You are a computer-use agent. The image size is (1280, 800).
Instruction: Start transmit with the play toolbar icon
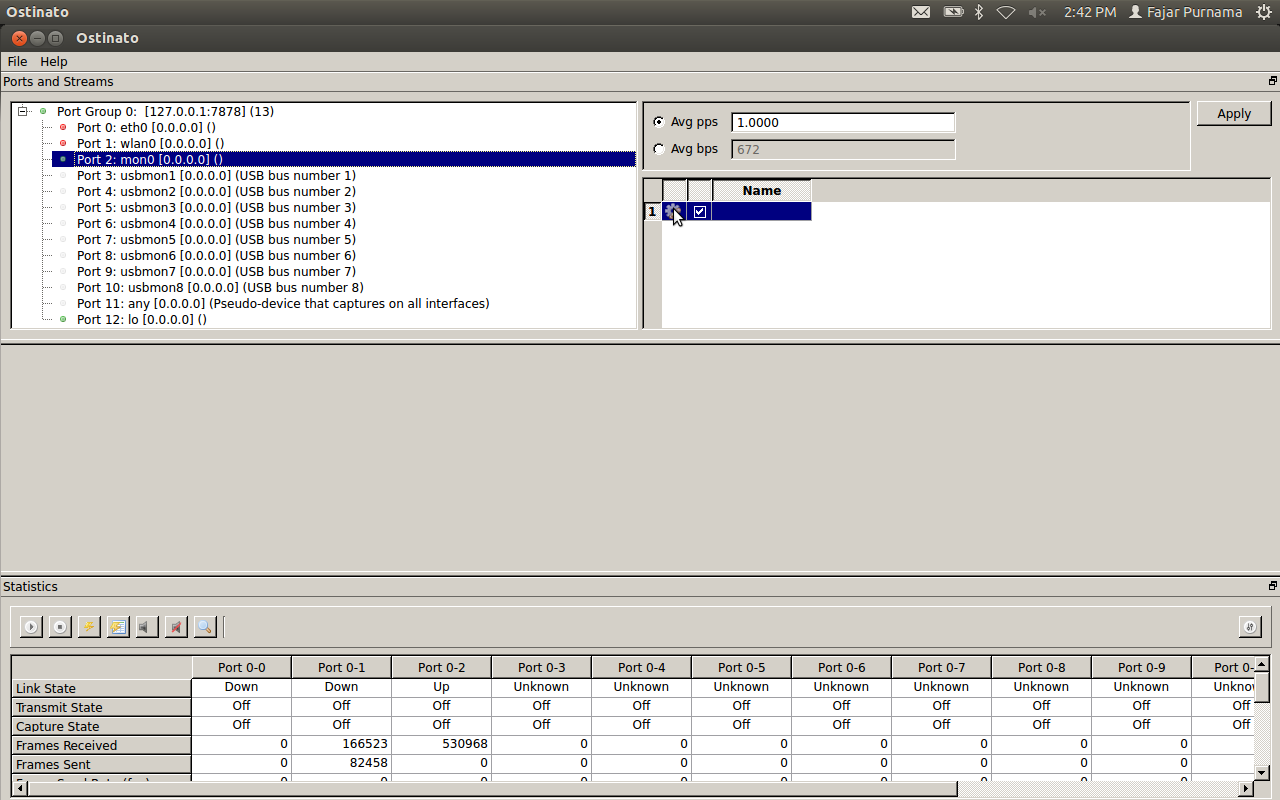(x=31, y=627)
